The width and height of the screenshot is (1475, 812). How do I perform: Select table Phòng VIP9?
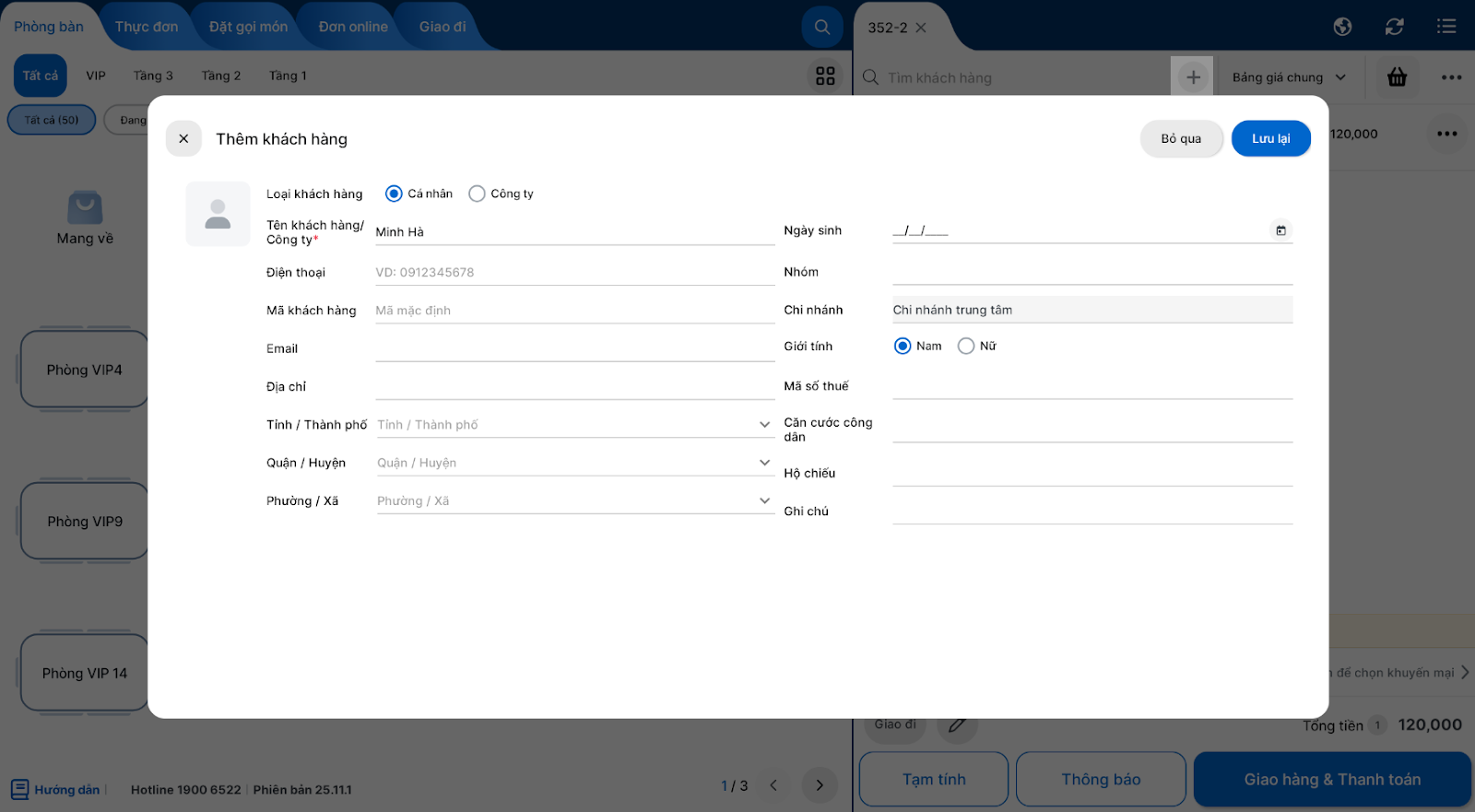(x=84, y=522)
